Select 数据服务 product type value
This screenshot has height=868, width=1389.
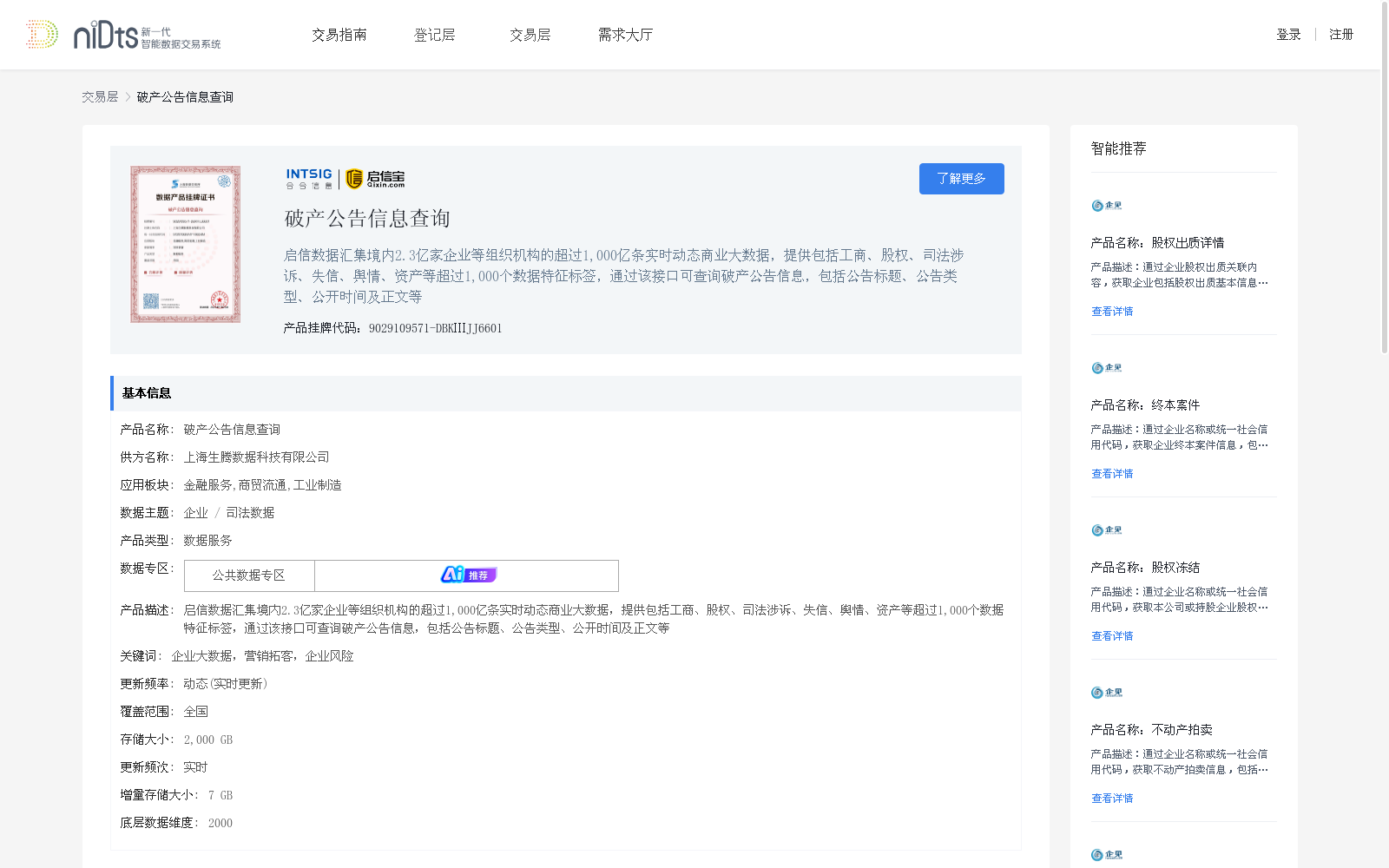click(x=207, y=541)
